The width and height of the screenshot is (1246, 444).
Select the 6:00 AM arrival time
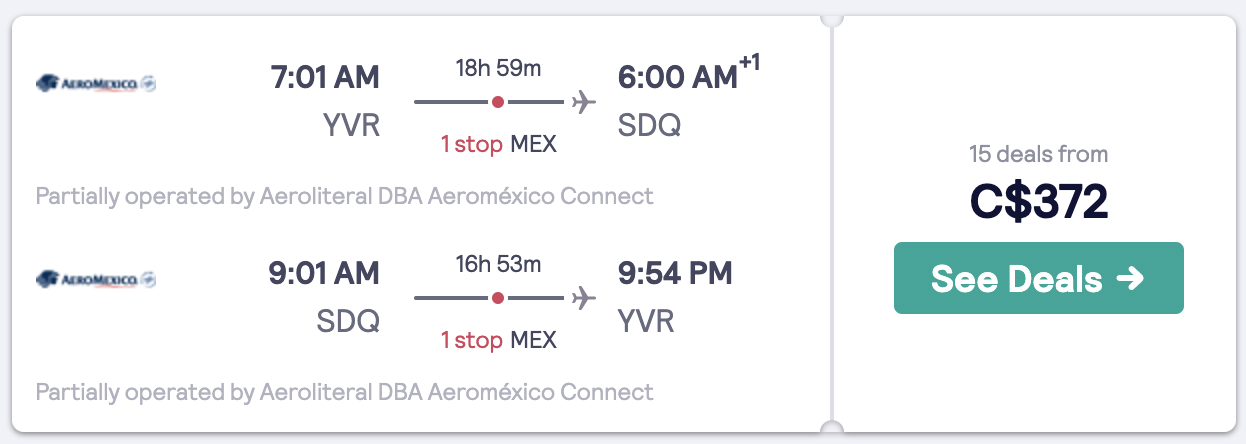(x=679, y=77)
